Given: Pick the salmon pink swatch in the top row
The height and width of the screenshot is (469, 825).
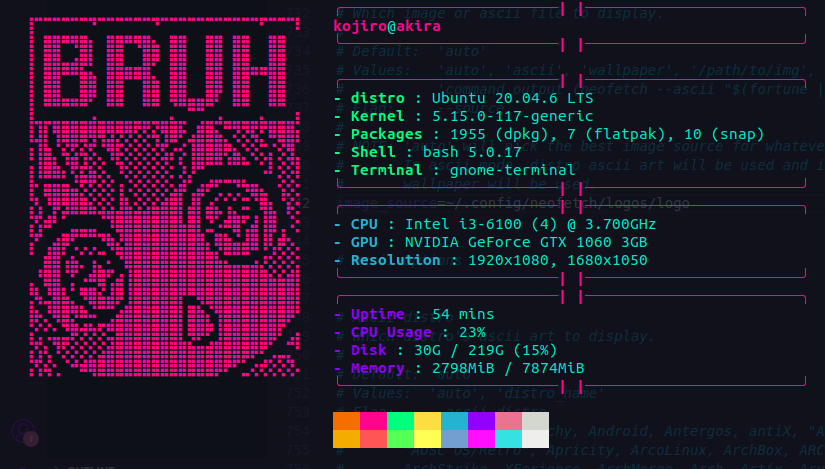Looking at the screenshot, I should coord(508,421).
